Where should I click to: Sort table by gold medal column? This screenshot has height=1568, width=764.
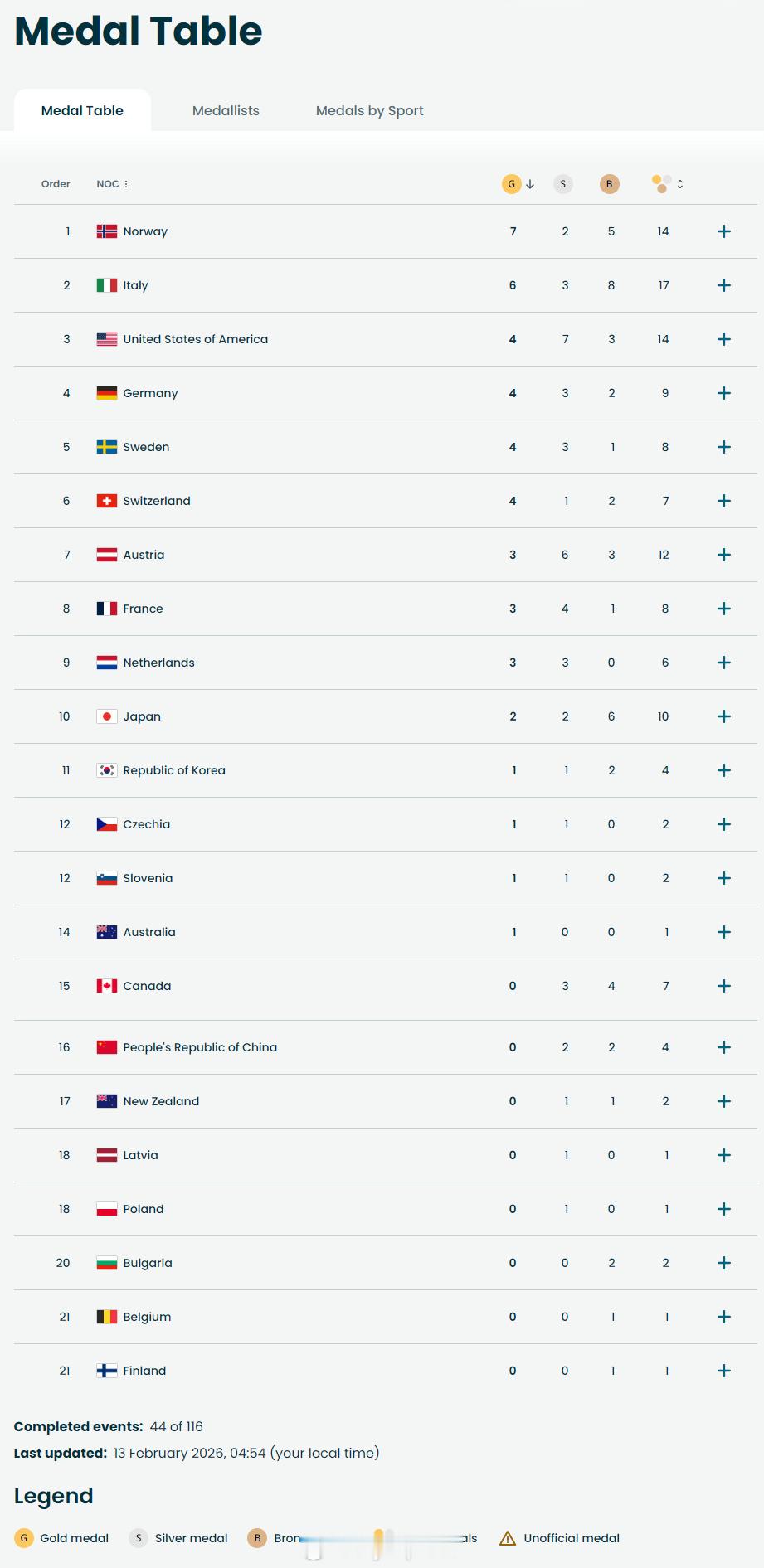click(x=513, y=184)
